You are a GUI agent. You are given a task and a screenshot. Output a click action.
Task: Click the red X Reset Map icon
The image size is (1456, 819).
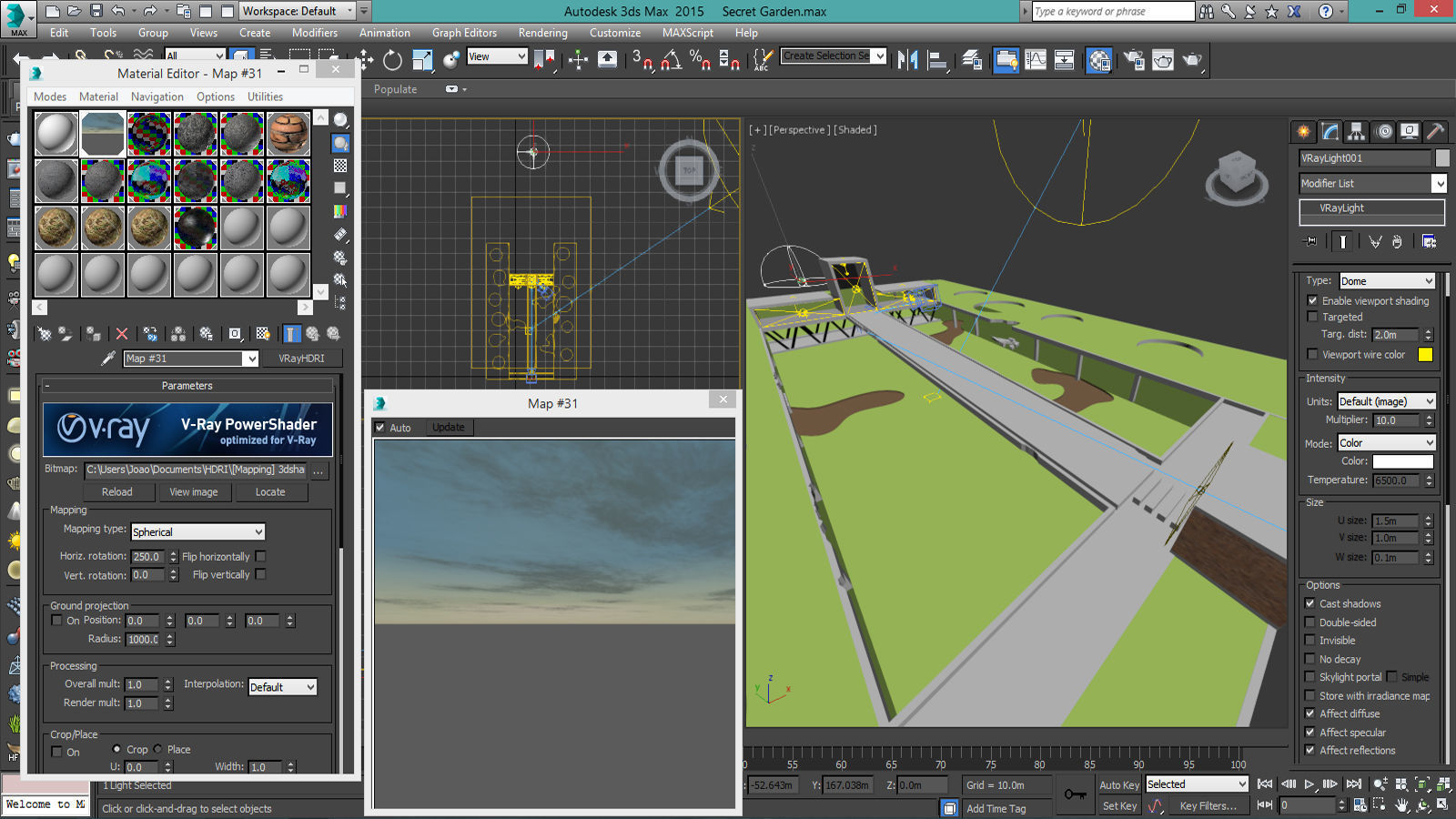(x=122, y=334)
